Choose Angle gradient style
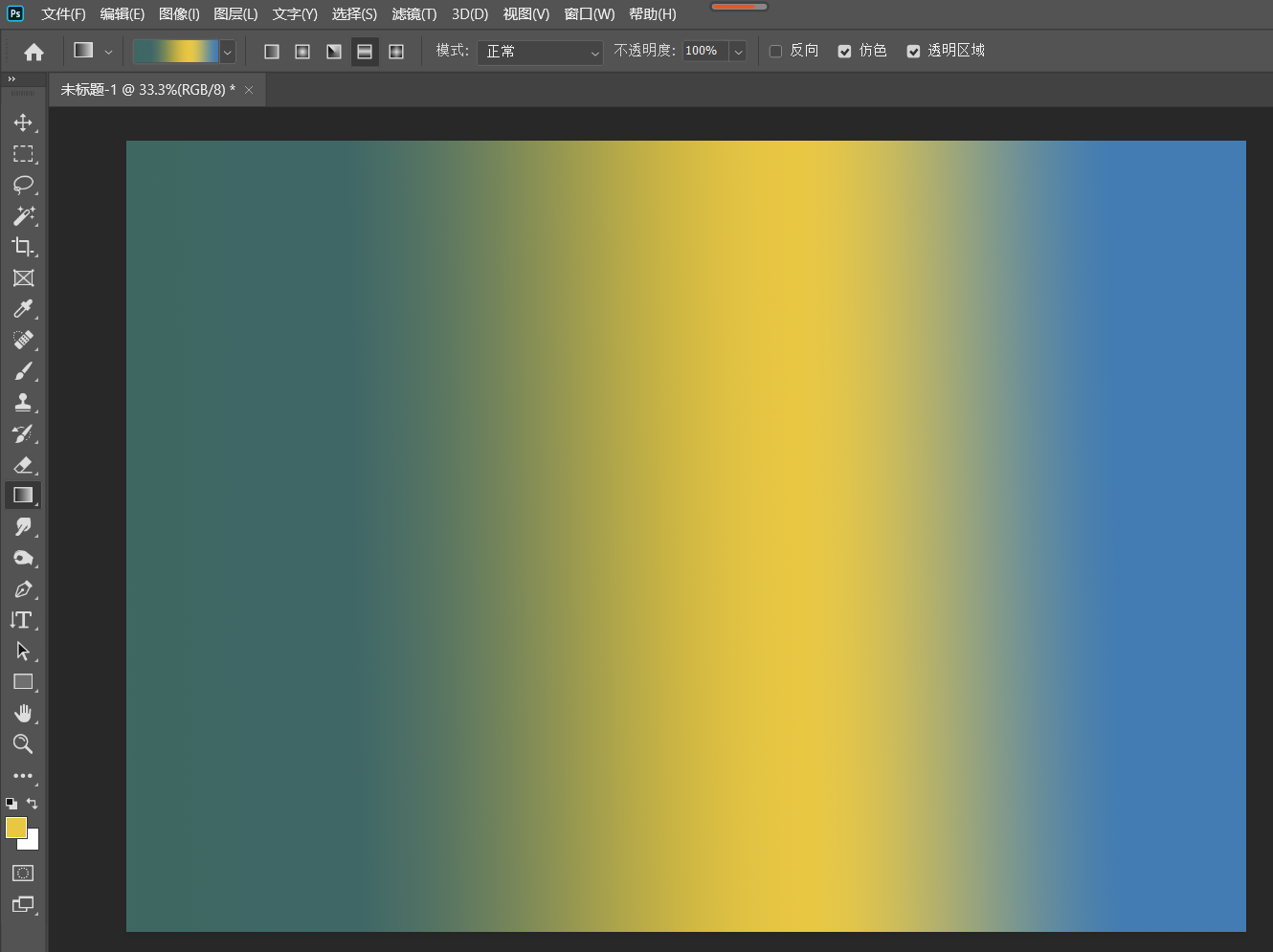Image resolution: width=1273 pixels, height=952 pixels. pos(334,52)
